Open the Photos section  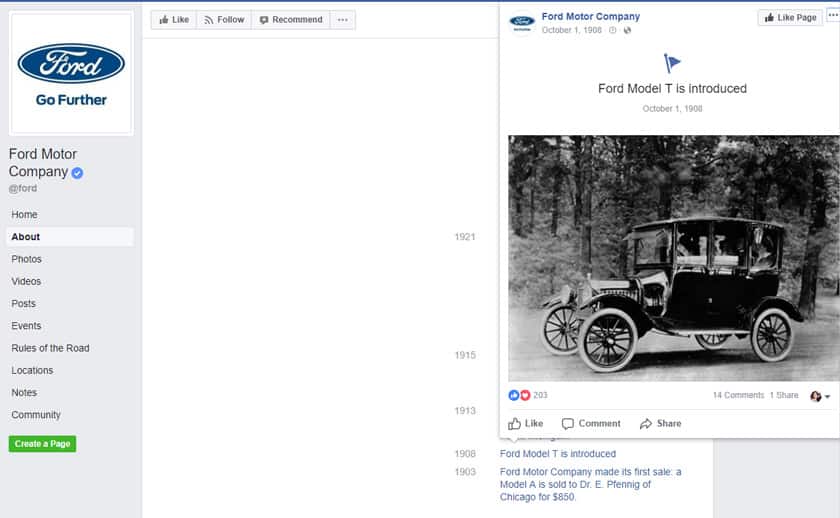pyautogui.click(x=26, y=259)
